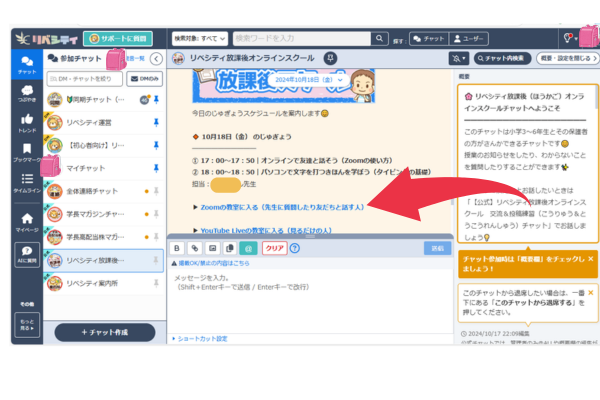
Task: Pin the リベシティ放課後… chat in list
Action: point(156,261)
